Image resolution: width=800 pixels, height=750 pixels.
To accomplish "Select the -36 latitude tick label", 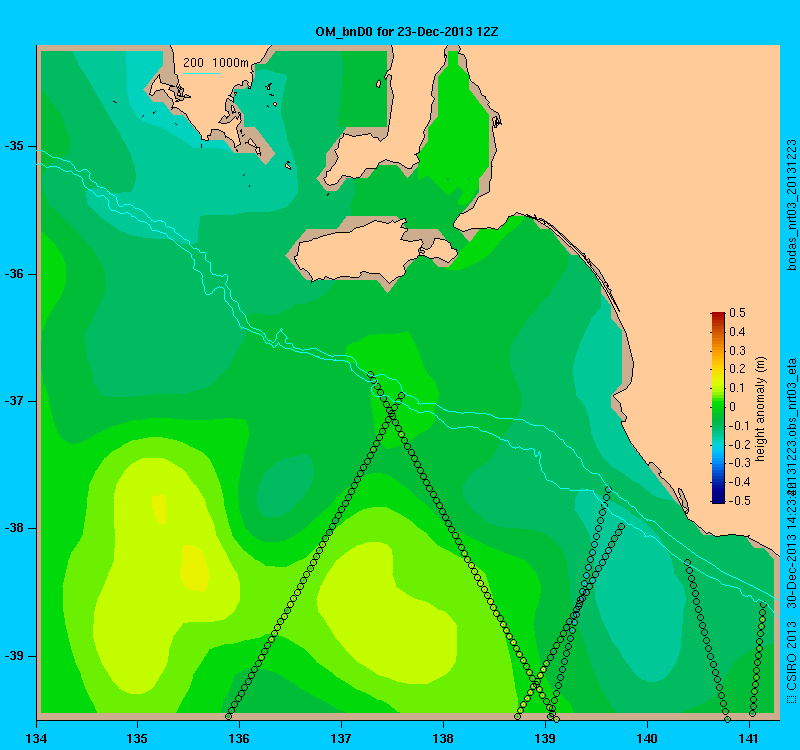I will pyautogui.click(x=14, y=274).
